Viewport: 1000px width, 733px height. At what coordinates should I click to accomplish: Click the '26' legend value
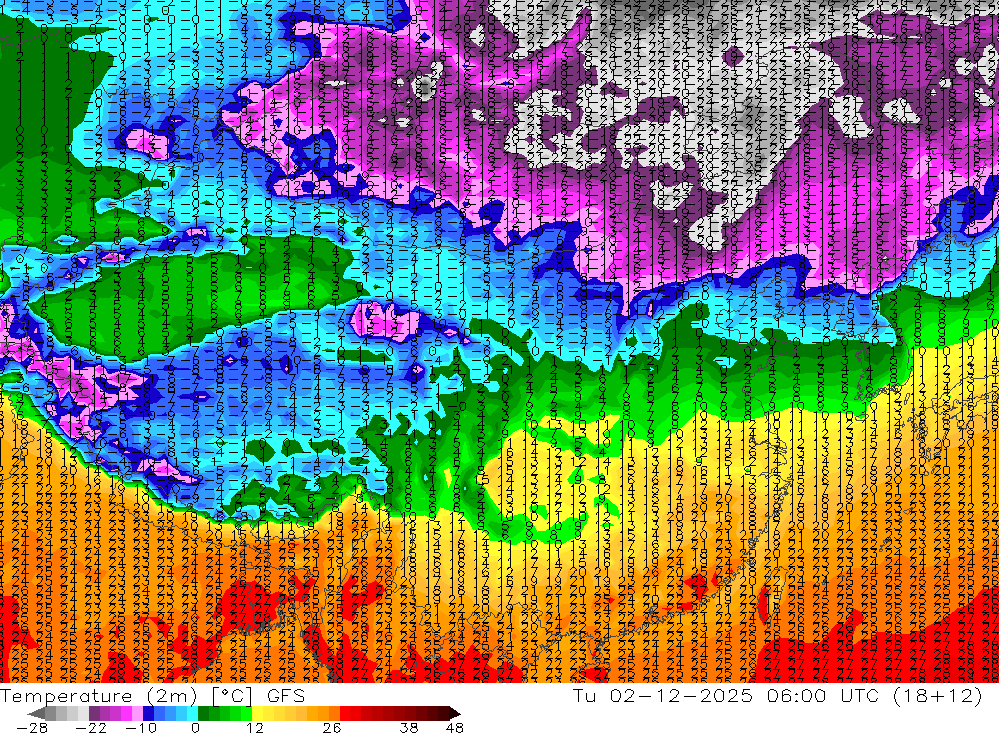point(332,728)
